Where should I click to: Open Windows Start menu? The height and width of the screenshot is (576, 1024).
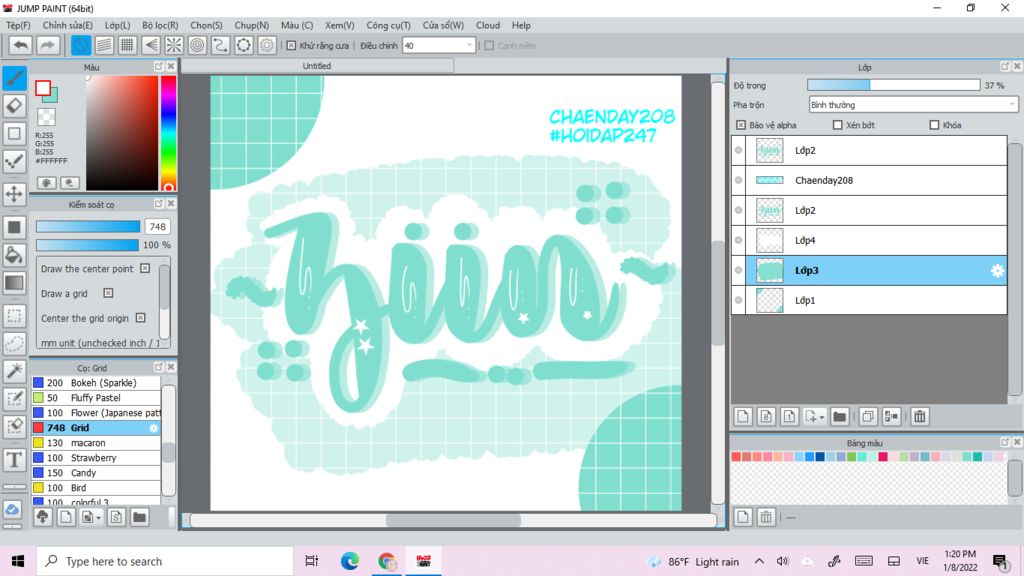point(18,562)
